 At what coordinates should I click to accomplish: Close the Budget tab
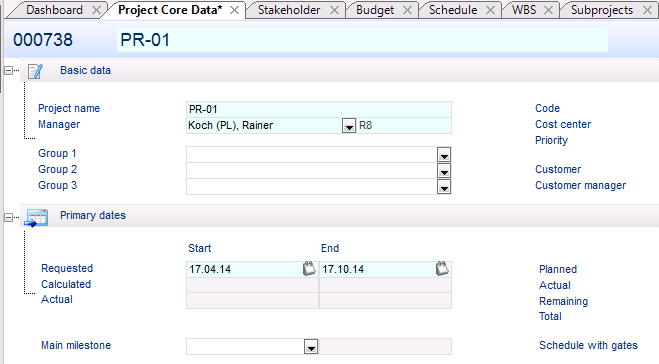407,10
